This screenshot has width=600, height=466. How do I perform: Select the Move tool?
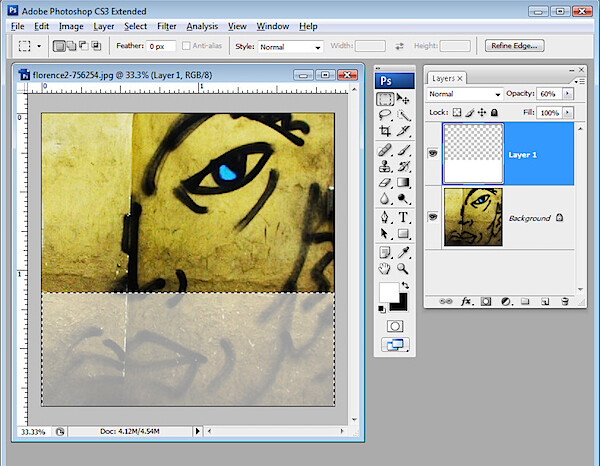[x=403, y=99]
